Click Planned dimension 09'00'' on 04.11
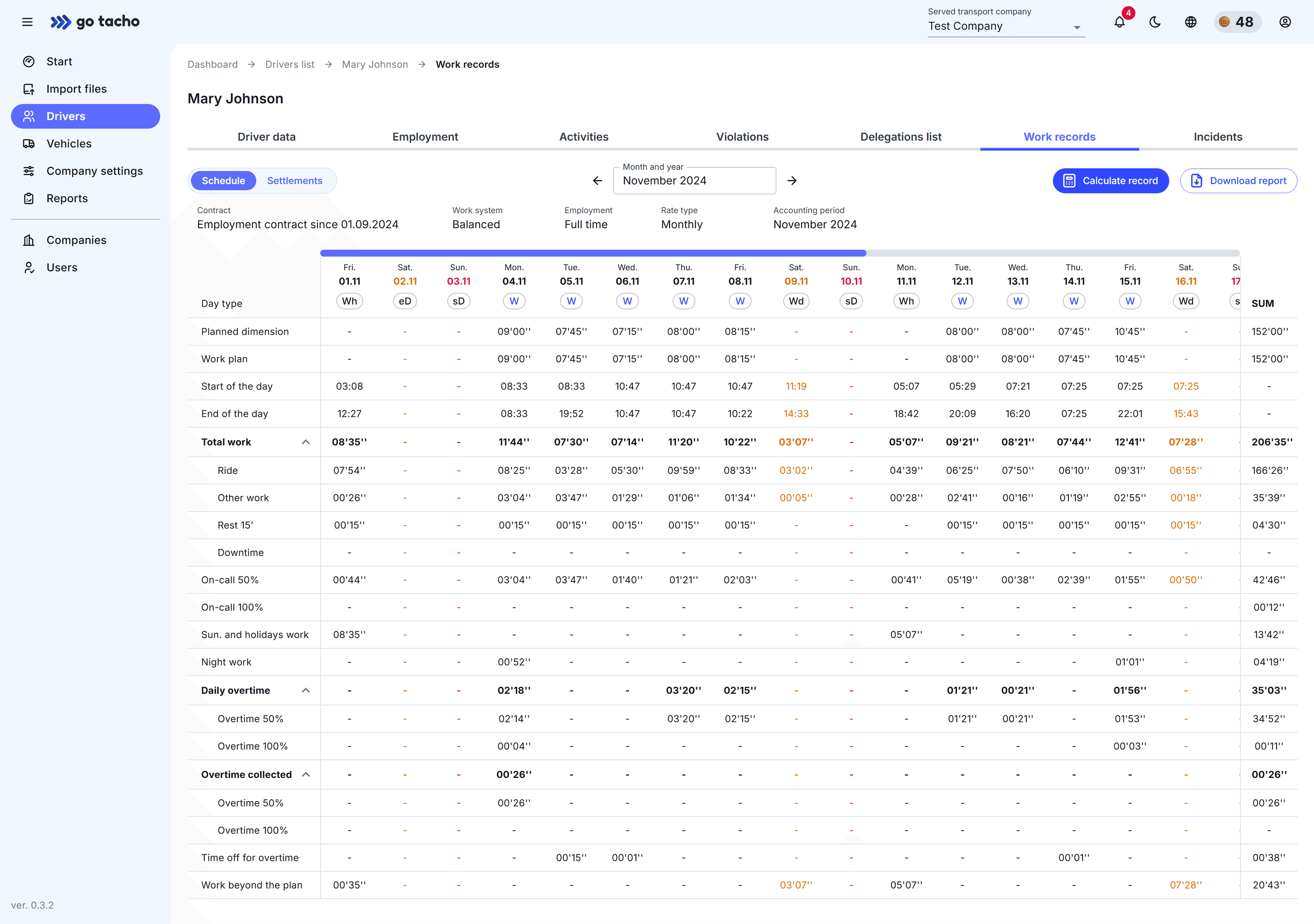1314x924 pixels. click(514, 332)
